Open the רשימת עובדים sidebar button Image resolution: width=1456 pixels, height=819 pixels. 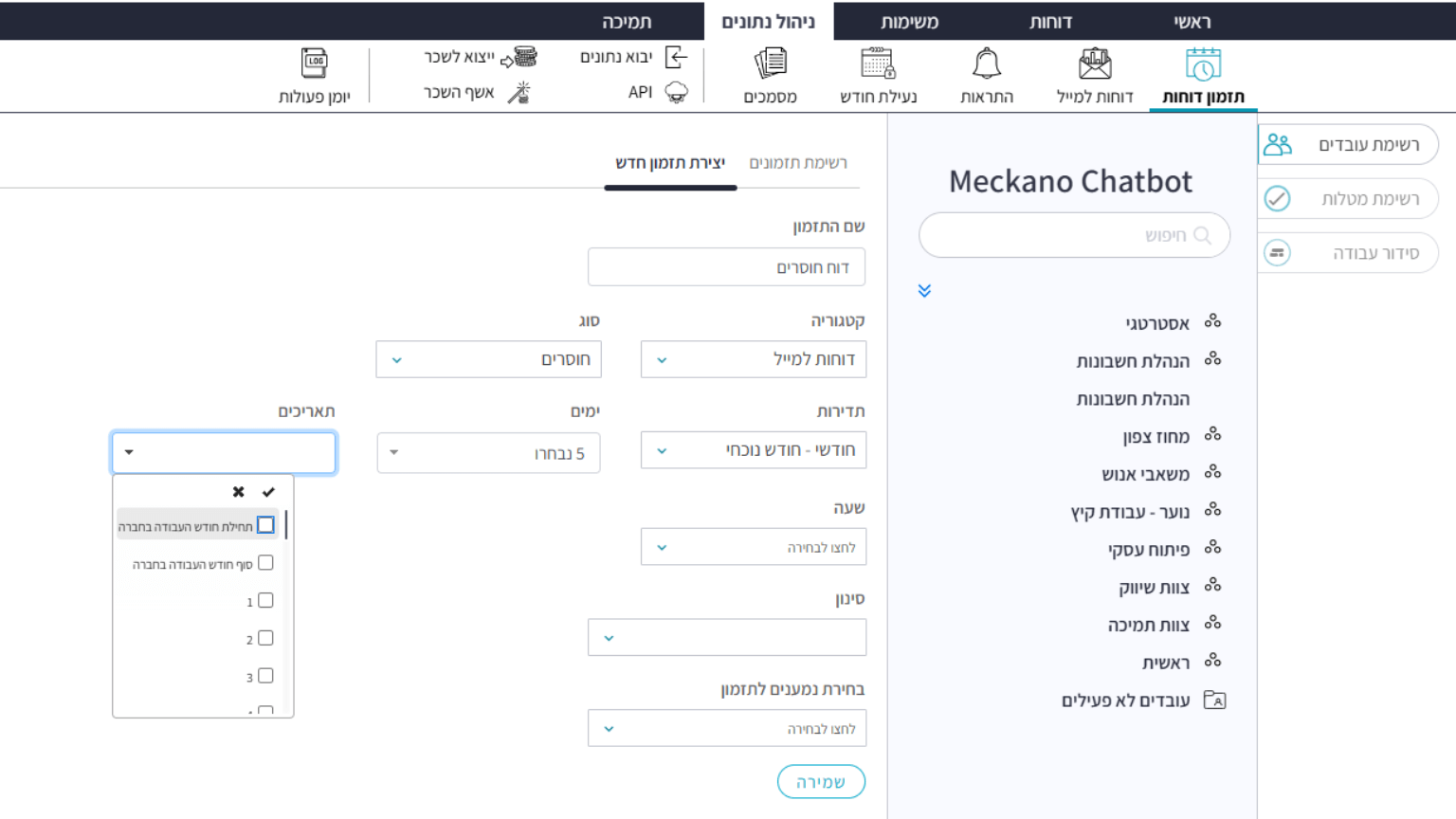(1348, 145)
